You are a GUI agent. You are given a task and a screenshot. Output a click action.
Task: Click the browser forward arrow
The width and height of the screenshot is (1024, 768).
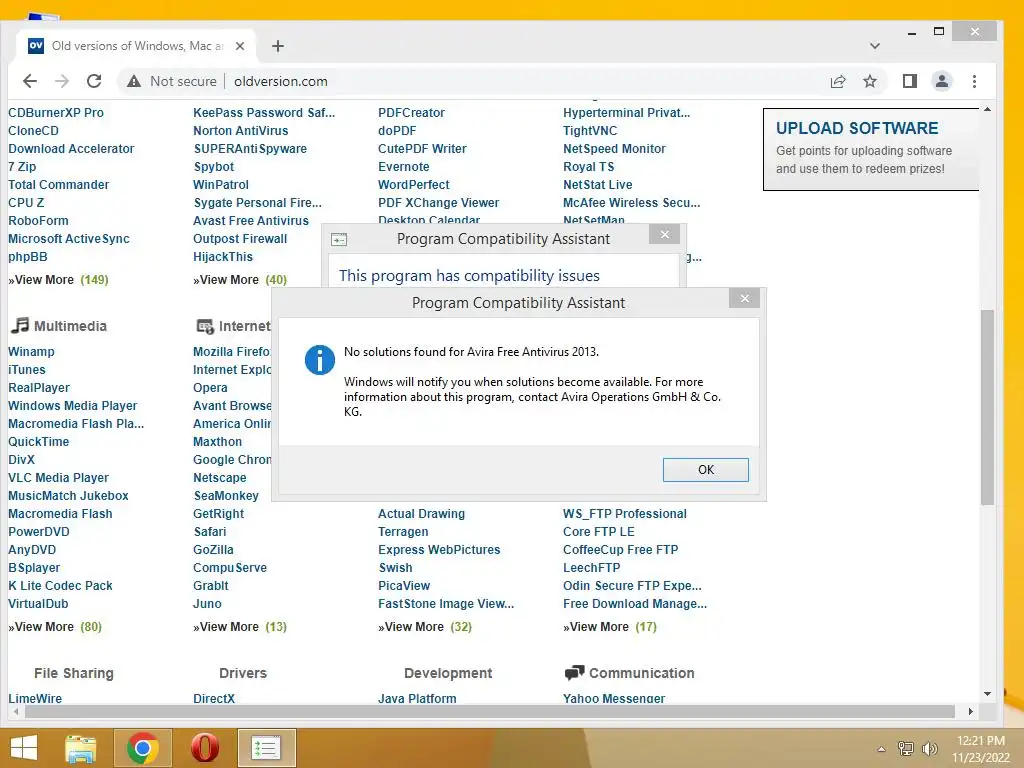coord(62,81)
